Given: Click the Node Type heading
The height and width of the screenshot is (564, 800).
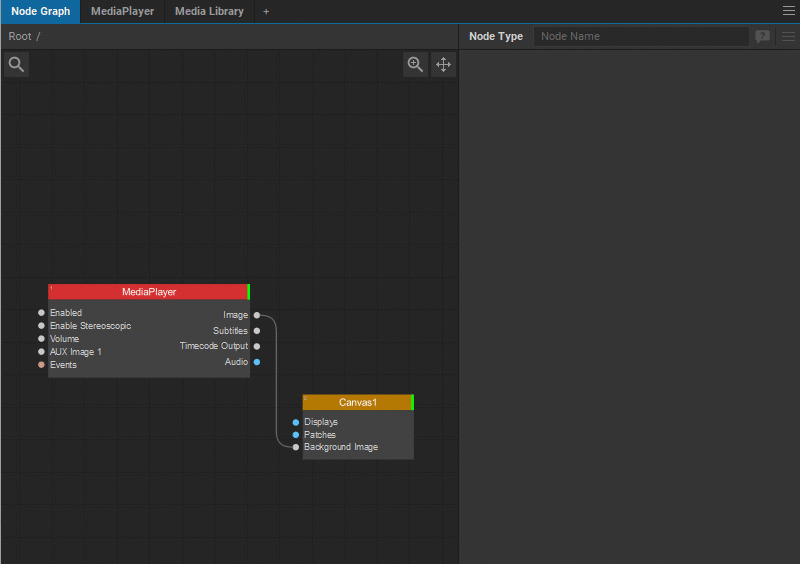Looking at the screenshot, I should coord(496,36).
